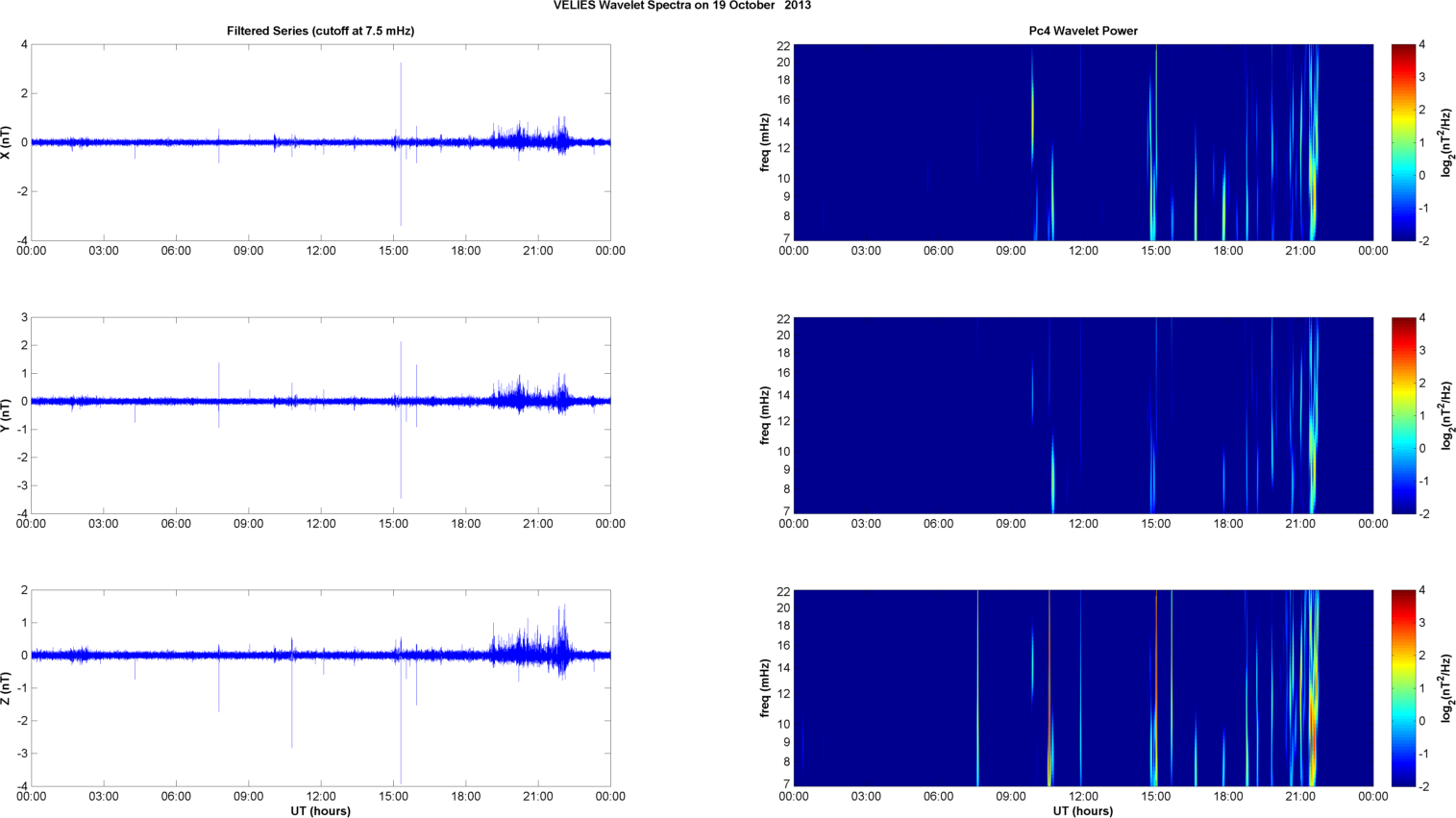Click the VELIES Wavelet Spectra figure title
This screenshot has width=1456, height=818.
681,6
